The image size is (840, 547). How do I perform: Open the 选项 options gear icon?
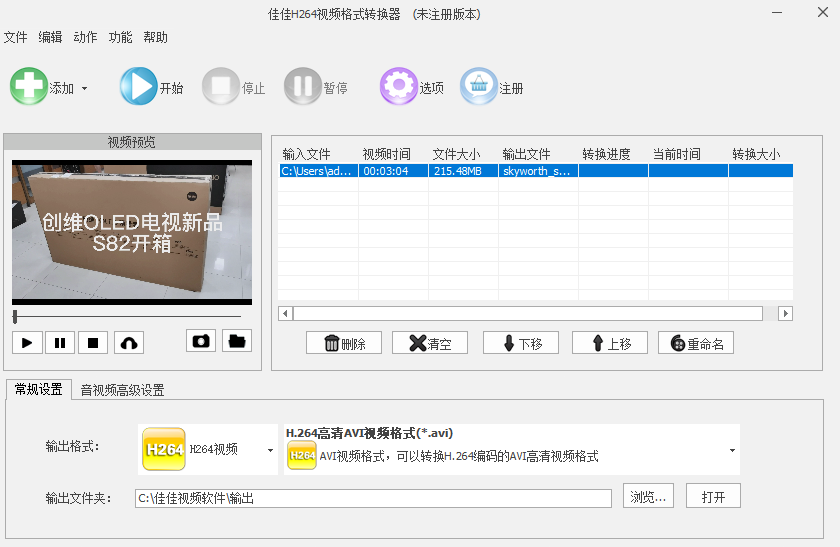[x=398, y=87]
